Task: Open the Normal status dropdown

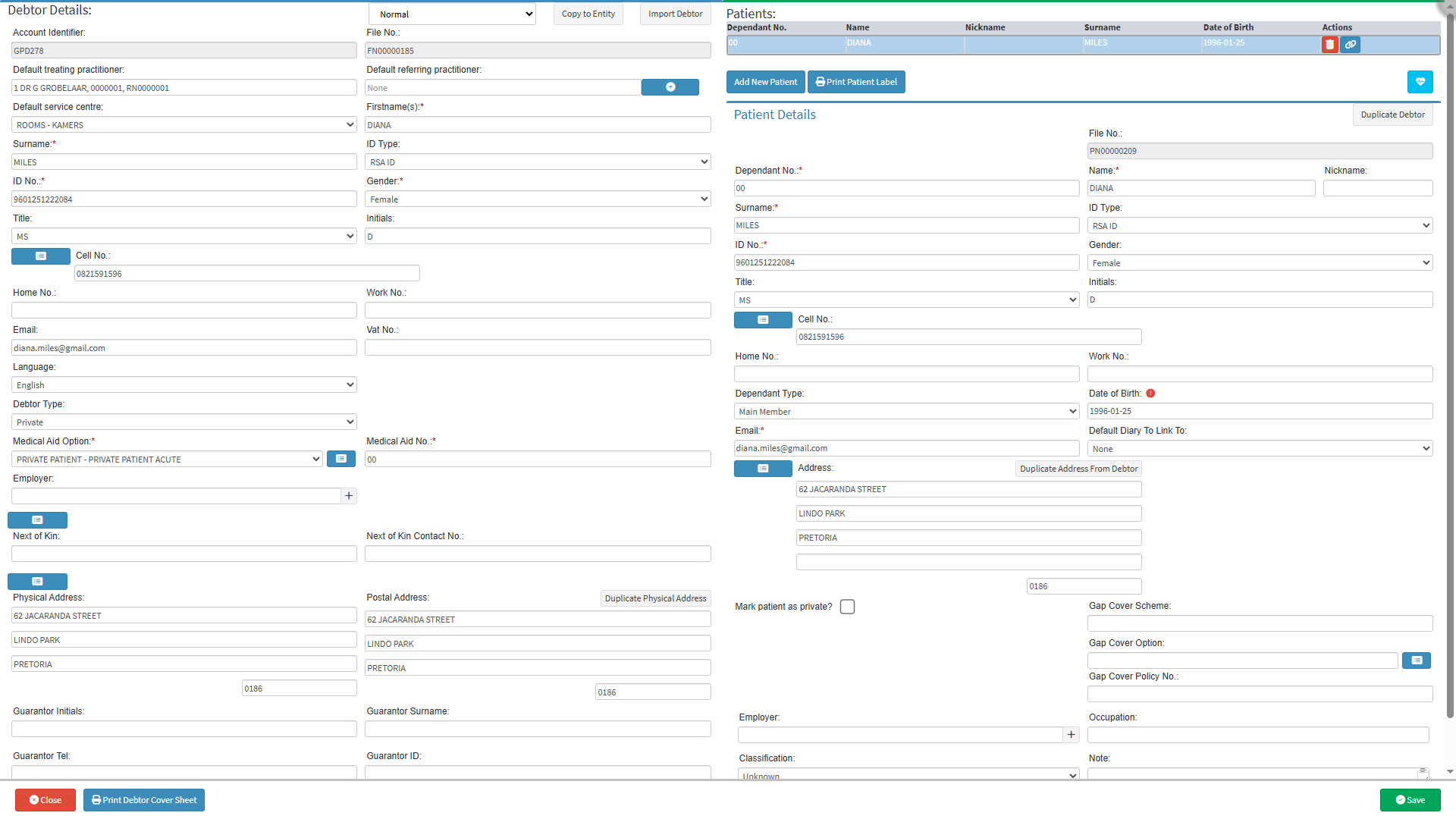Action: [x=452, y=14]
